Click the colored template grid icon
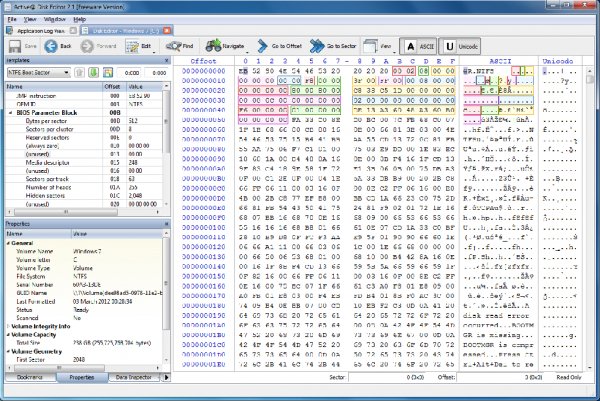The width and height of the screenshot is (600, 401). [108, 73]
